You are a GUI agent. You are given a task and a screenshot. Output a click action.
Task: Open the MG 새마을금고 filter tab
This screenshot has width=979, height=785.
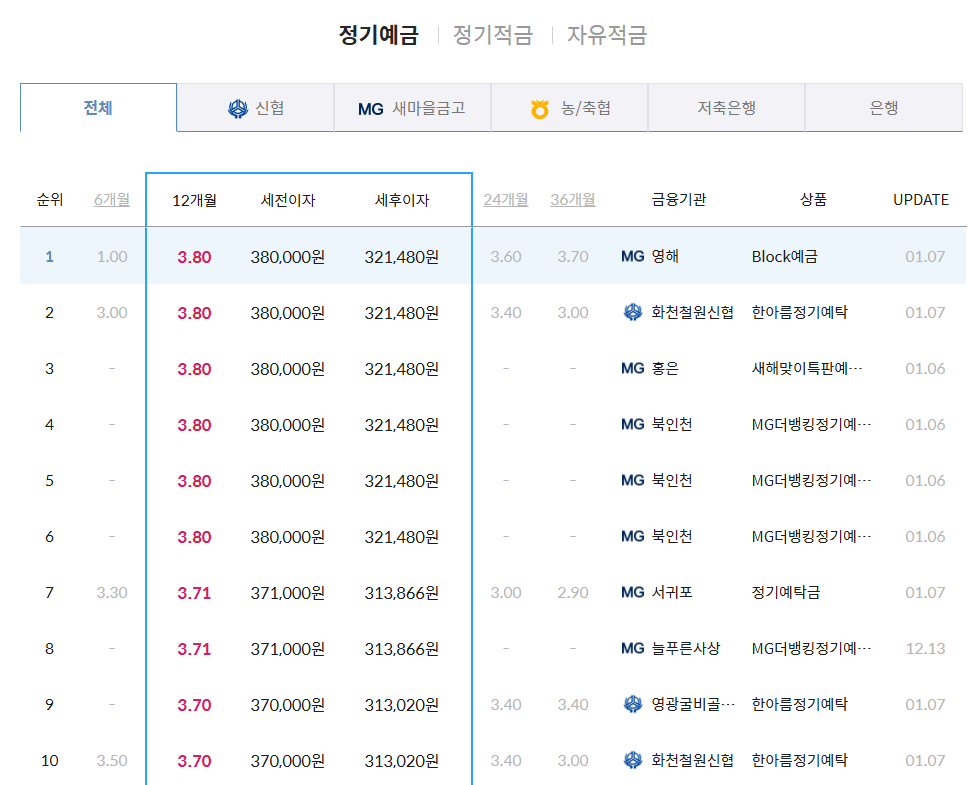click(412, 107)
